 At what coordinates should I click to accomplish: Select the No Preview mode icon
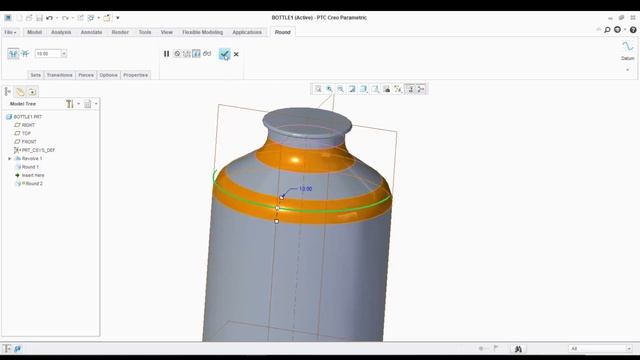[x=177, y=53]
